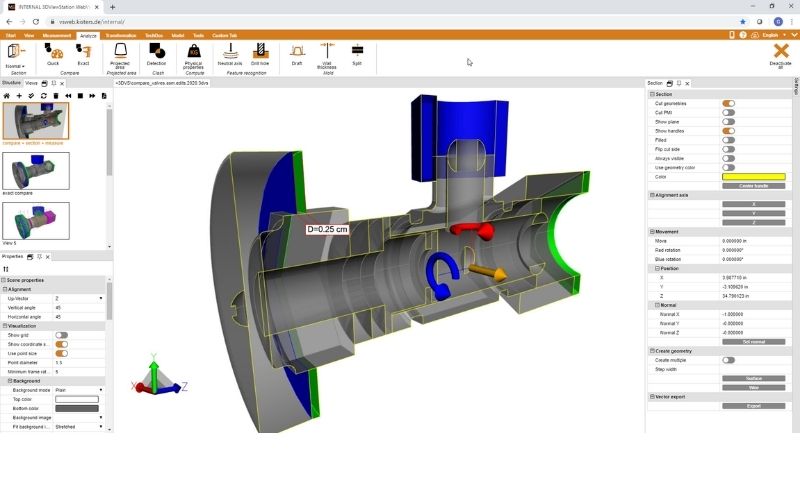Switch to the Structure panel tab
Viewport: 800px width, 500px height.
point(11,83)
